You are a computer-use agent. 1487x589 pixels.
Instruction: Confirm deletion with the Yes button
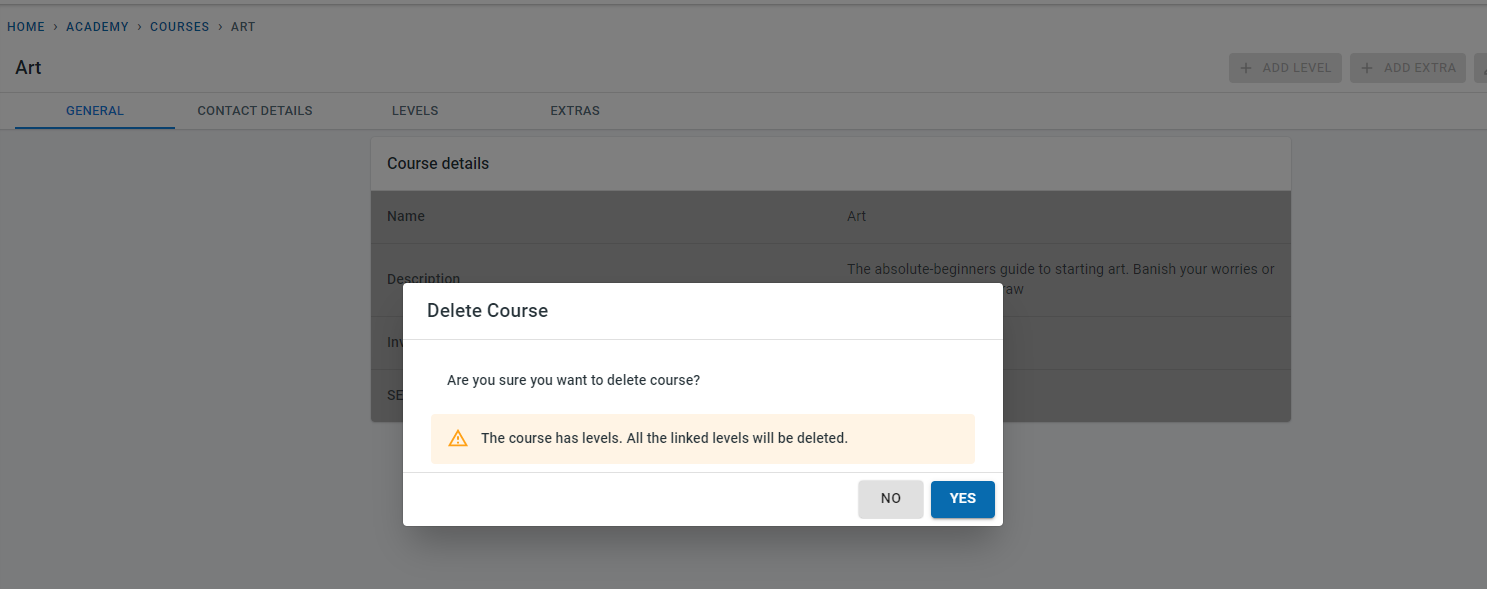962,499
